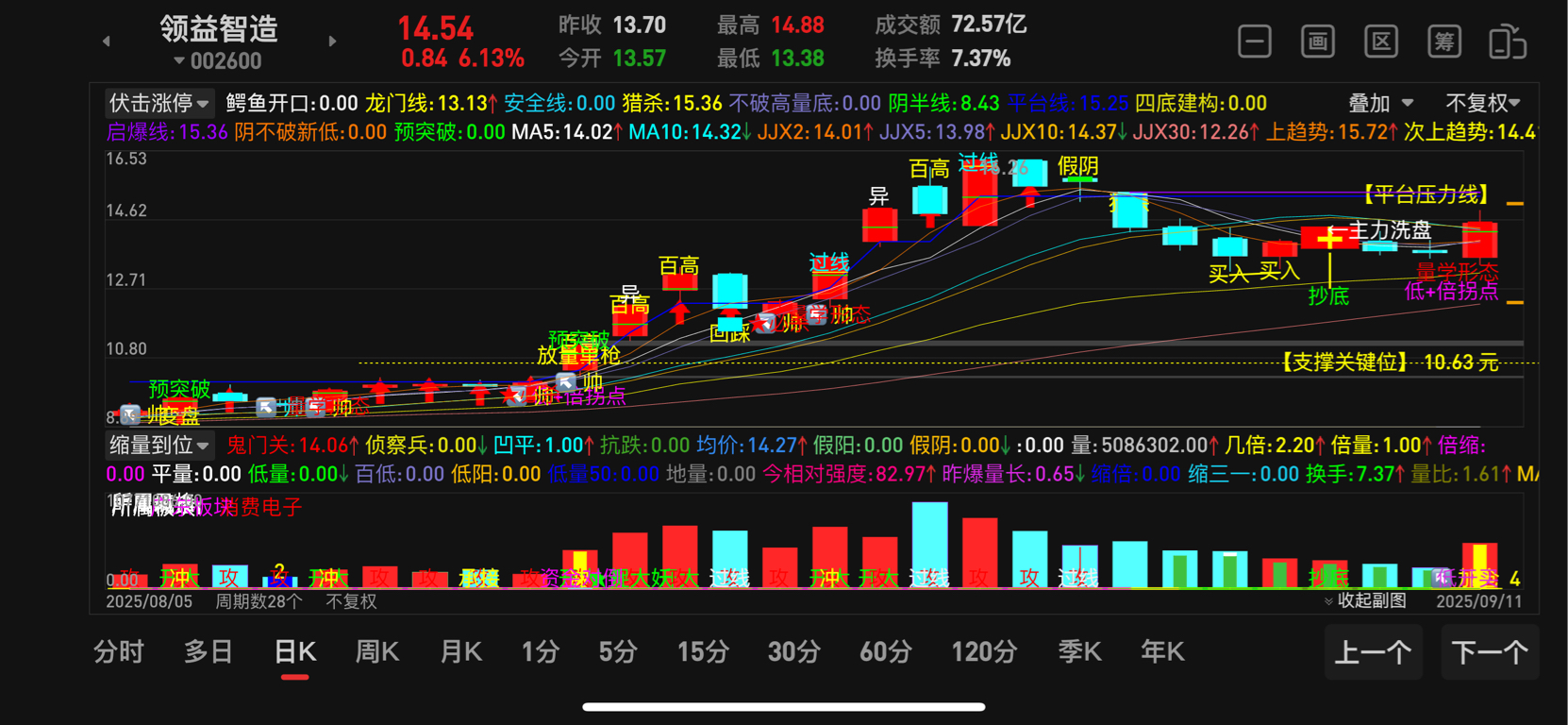
Task: Tap the minus zoom-out icon
Action: point(1254,42)
